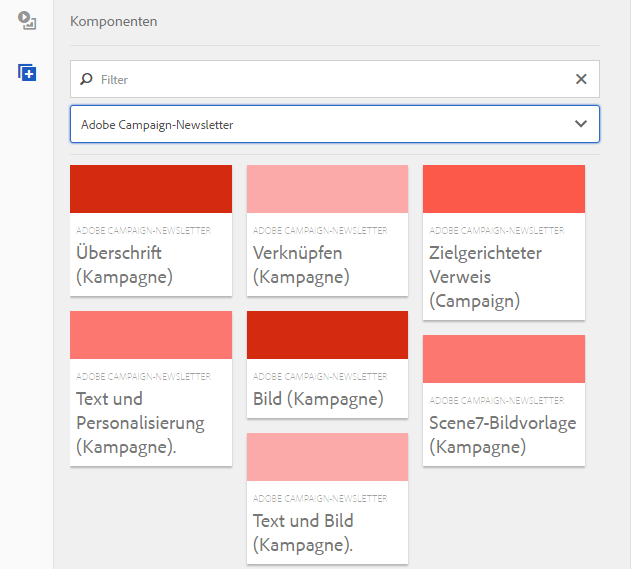
Task: Select the Components panel sidebar icon
Action: [27, 73]
